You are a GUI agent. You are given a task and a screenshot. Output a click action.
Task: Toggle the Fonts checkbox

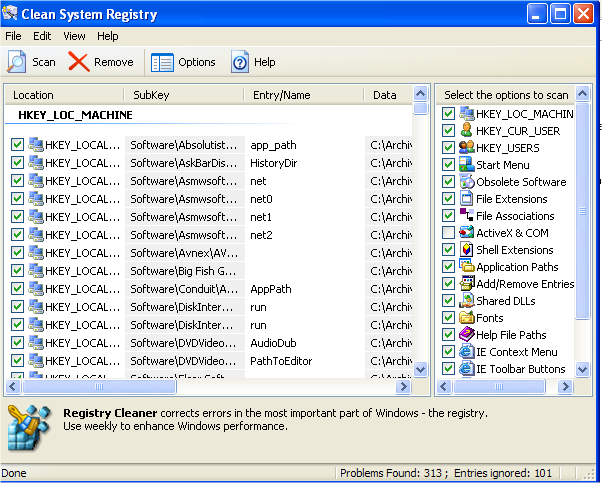click(x=448, y=318)
